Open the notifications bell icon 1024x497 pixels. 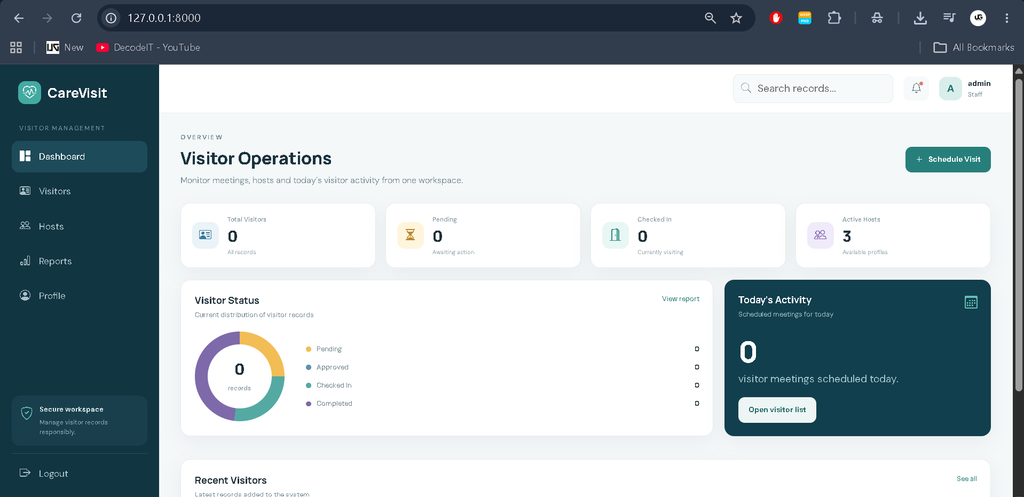tap(916, 88)
